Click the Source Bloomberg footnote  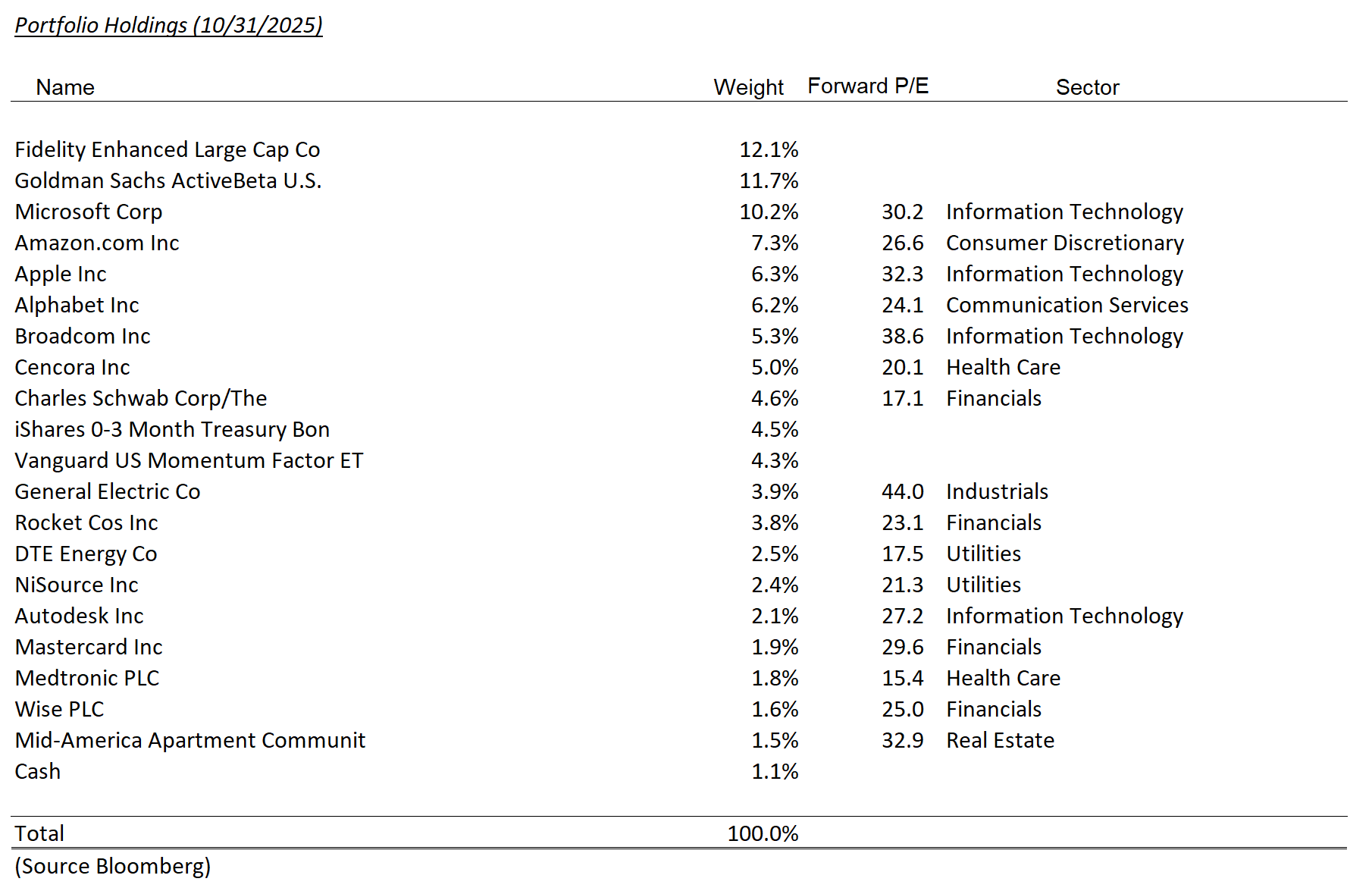tap(113, 866)
